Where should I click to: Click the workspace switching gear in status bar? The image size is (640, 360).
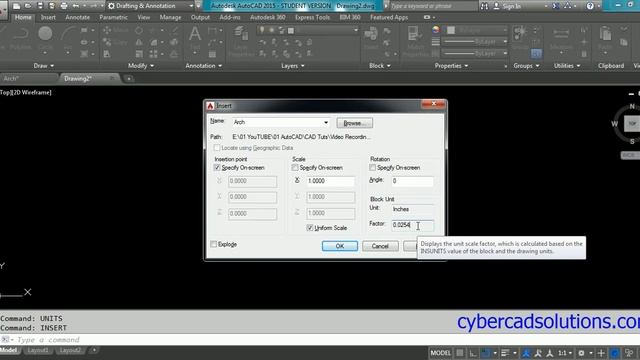point(581,353)
